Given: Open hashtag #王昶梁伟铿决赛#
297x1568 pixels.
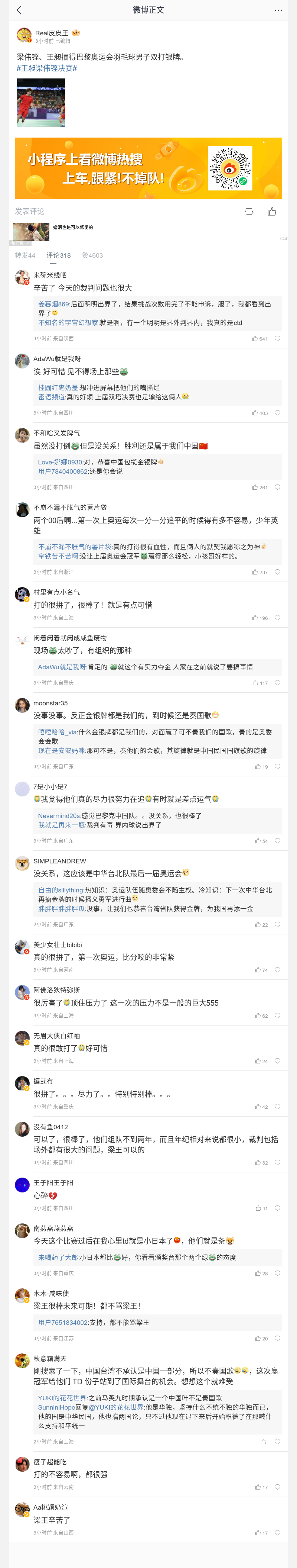Looking at the screenshot, I should coord(47,68).
